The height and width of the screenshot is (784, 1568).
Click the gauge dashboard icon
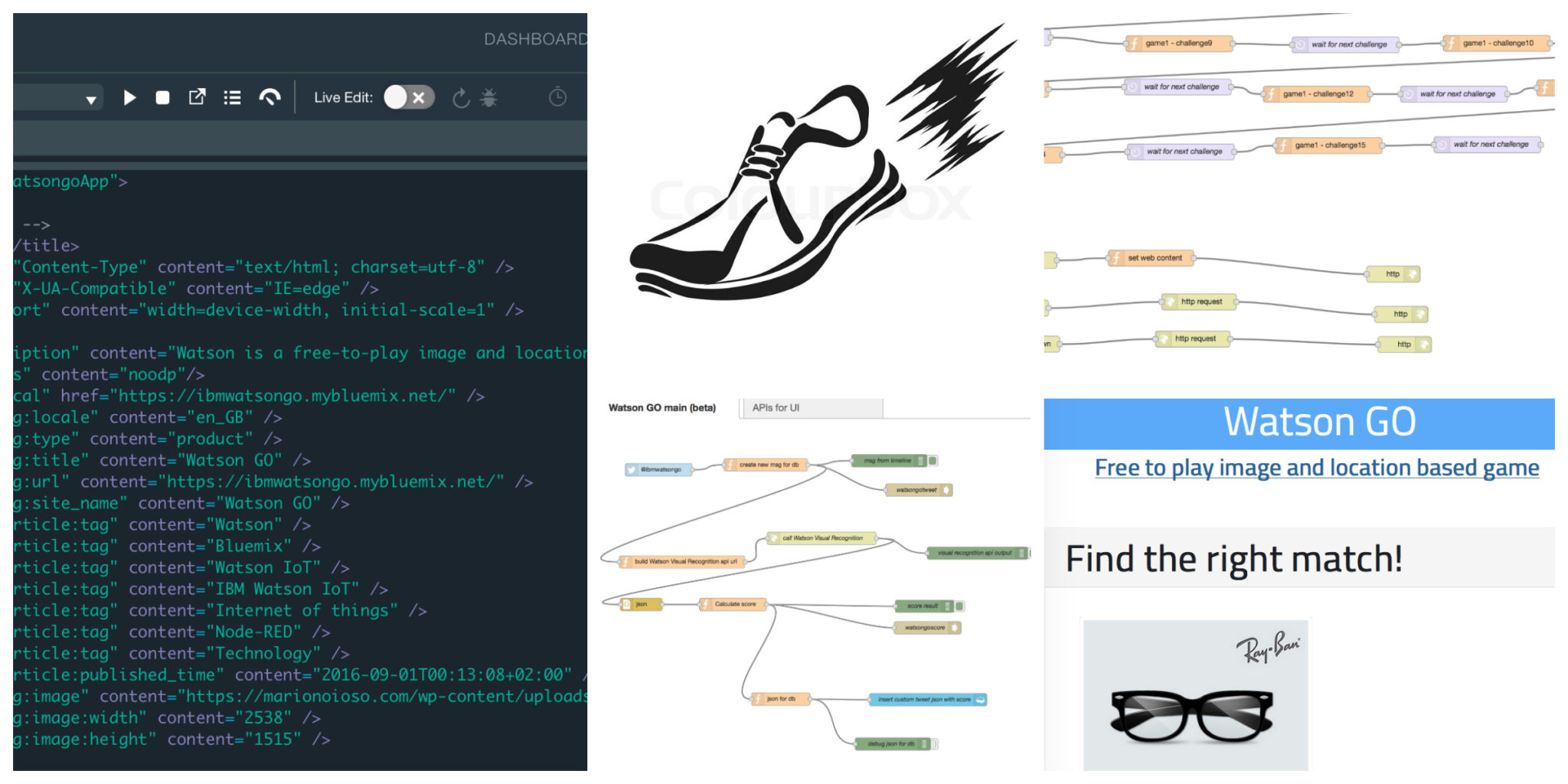click(x=269, y=97)
